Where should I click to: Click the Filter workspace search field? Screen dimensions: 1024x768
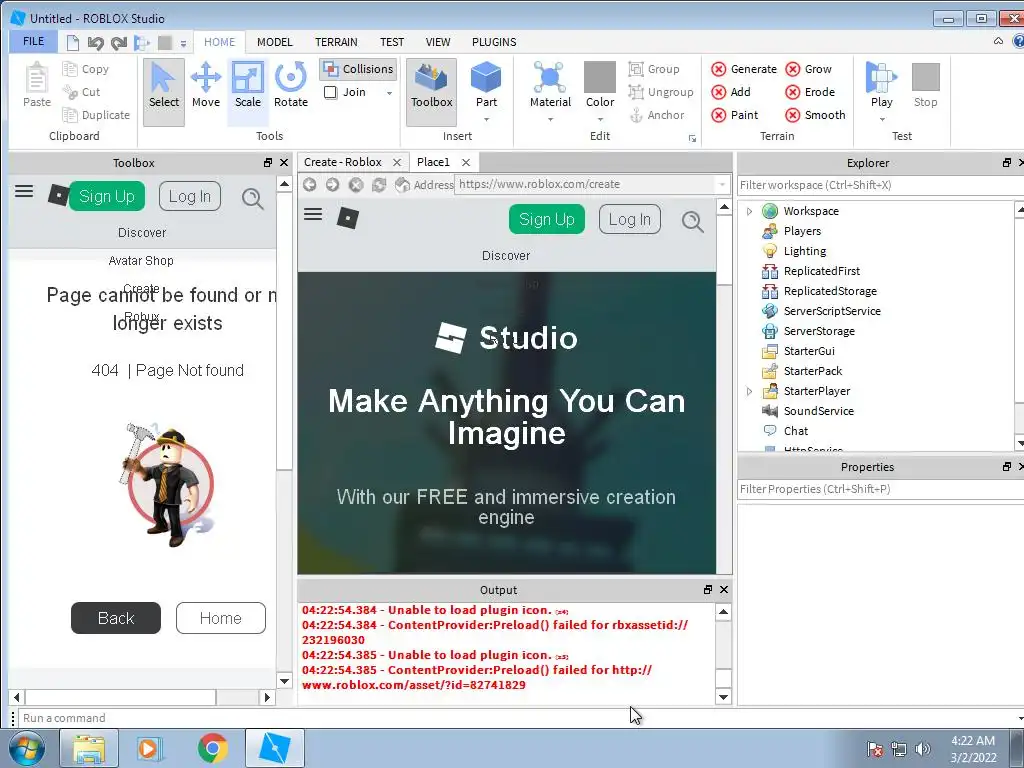pyautogui.click(x=880, y=185)
